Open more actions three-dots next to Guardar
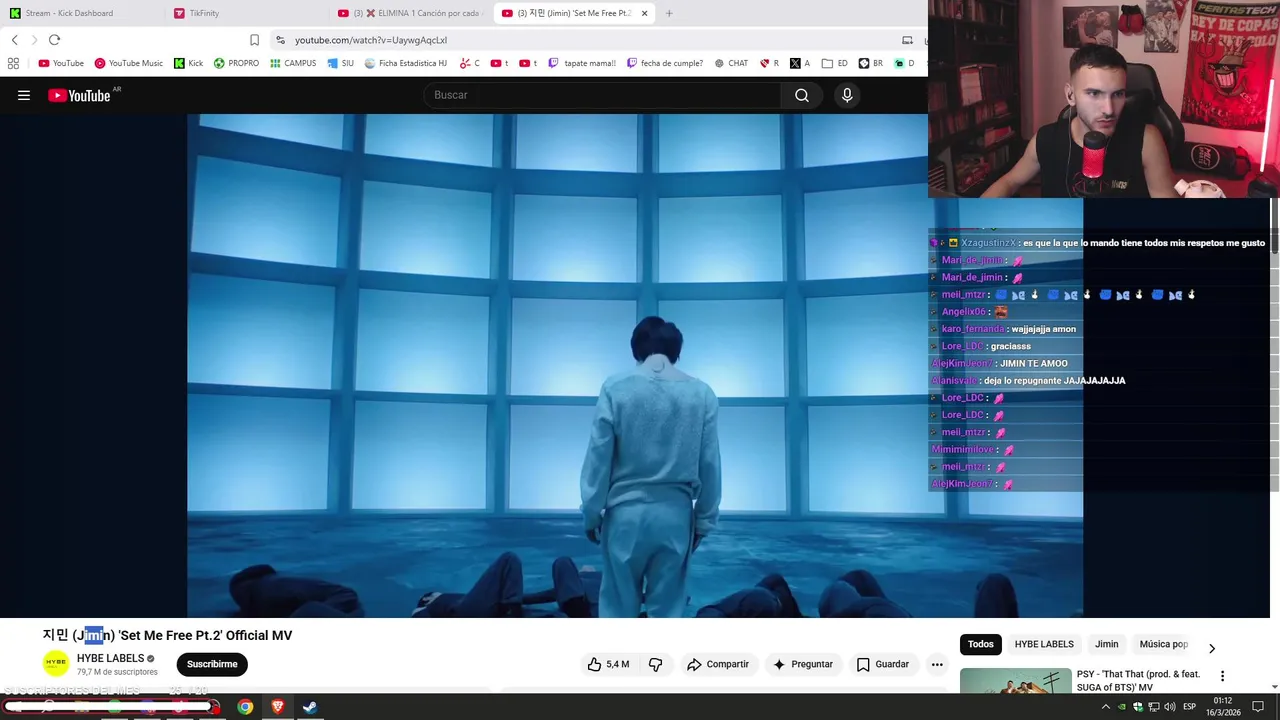1280x720 pixels. (x=937, y=664)
